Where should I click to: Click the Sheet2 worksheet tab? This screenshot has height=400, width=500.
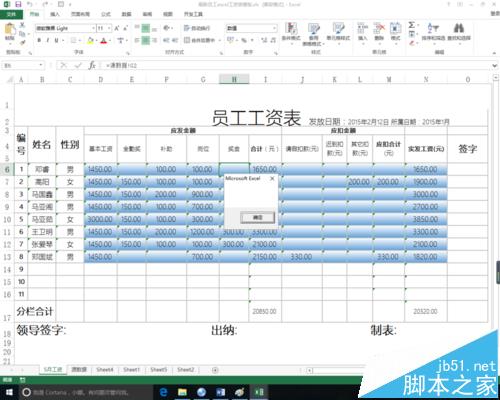[x=185, y=370]
